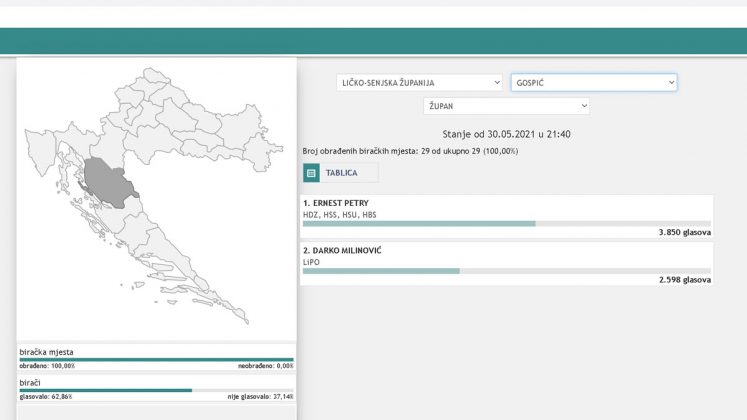The image size is (747, 420).
Task: Click the HDZ, HSS, HSU, HBS party label
Action: tap(339, 214)
